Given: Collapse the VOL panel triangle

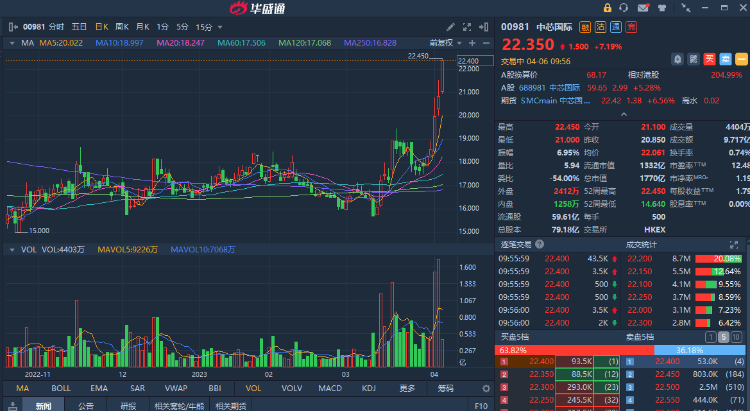Looking at the screenshot, I should click(x=12, y=250).
